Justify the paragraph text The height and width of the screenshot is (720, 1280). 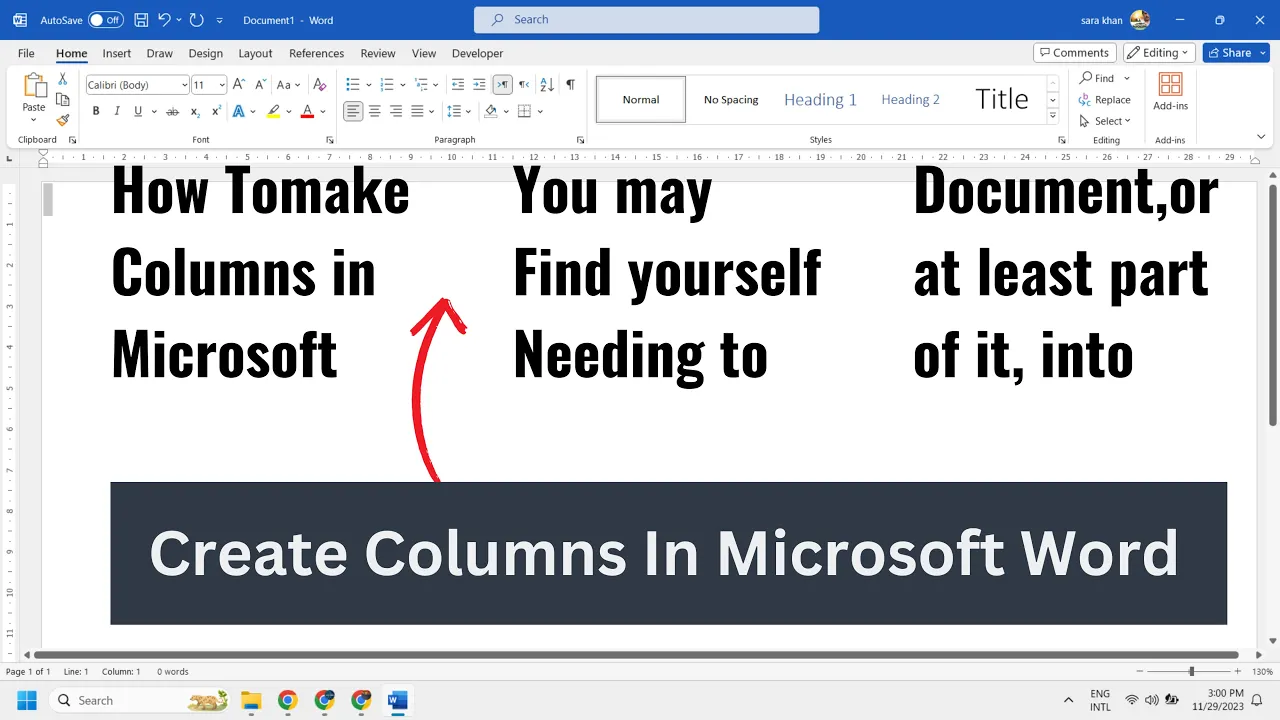pos(417,111)
